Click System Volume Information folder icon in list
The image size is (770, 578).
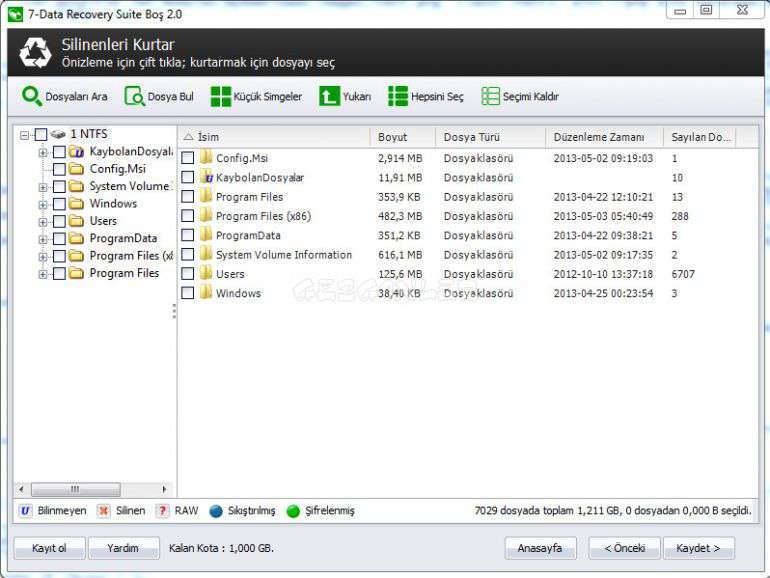(206, 254)
